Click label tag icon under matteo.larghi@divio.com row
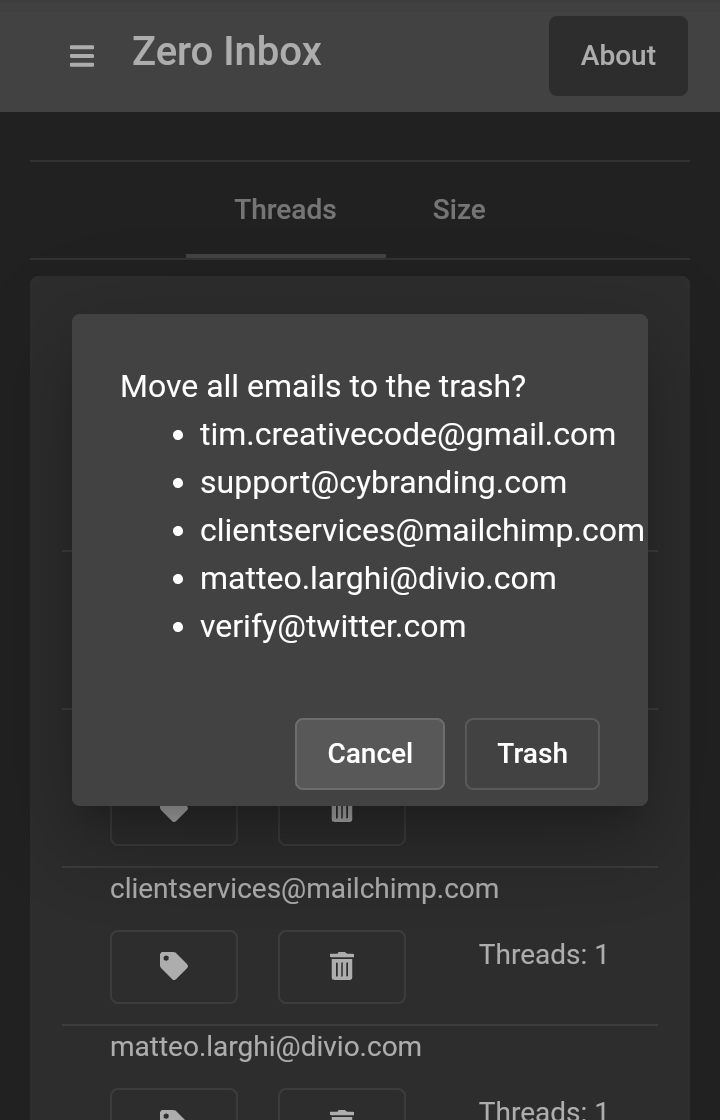Viewport: 720px width, 1120px height. 174,1106
